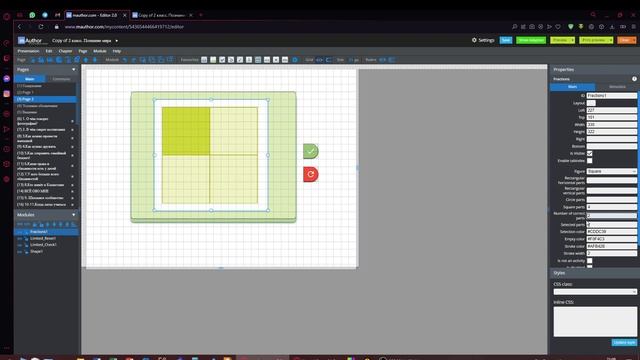Select the highlighted Page 2 row in Pages list

point(45,99)
